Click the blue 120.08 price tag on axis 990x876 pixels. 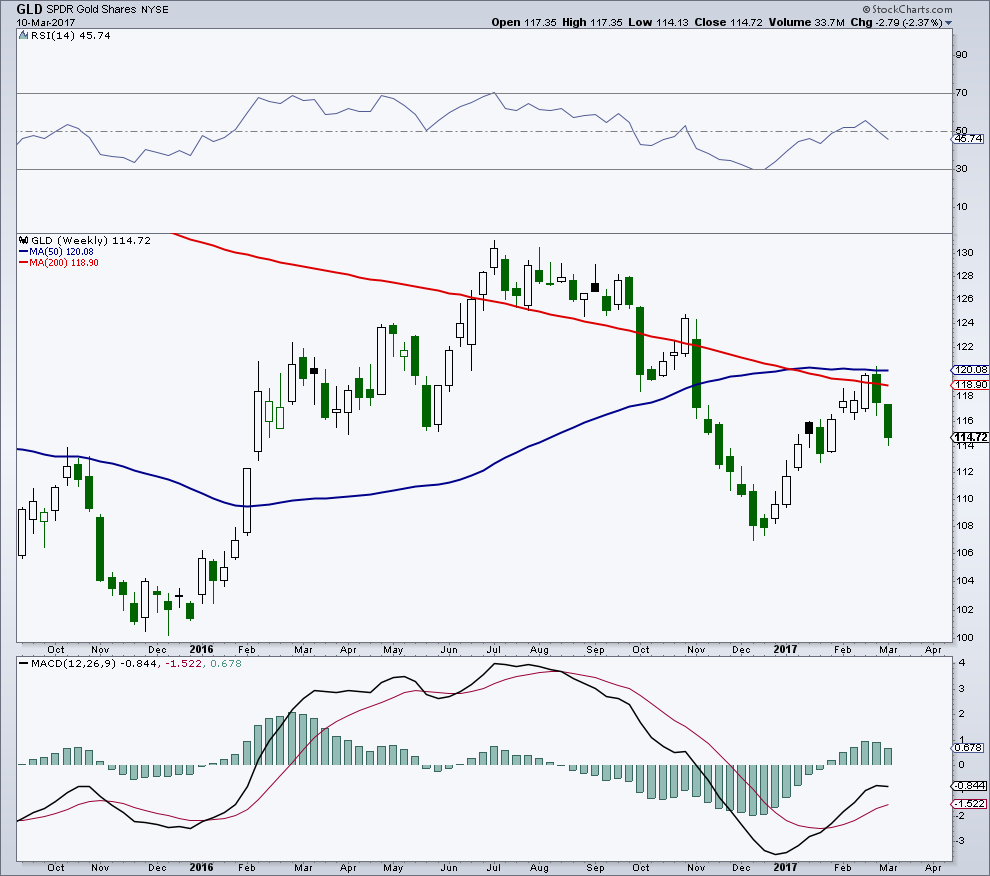tap(970, 370)
